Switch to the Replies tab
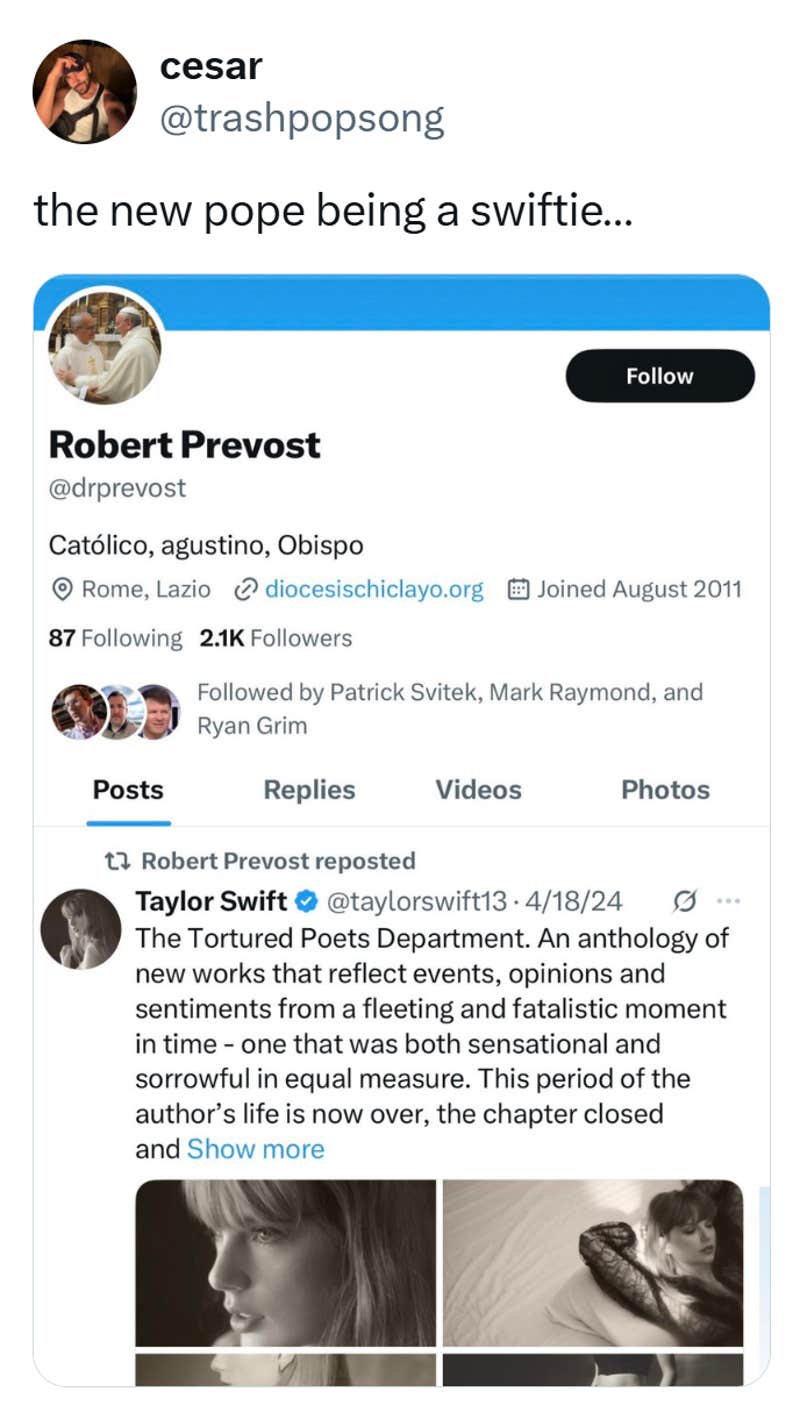 pyautogui.click(x=309, y=789)
